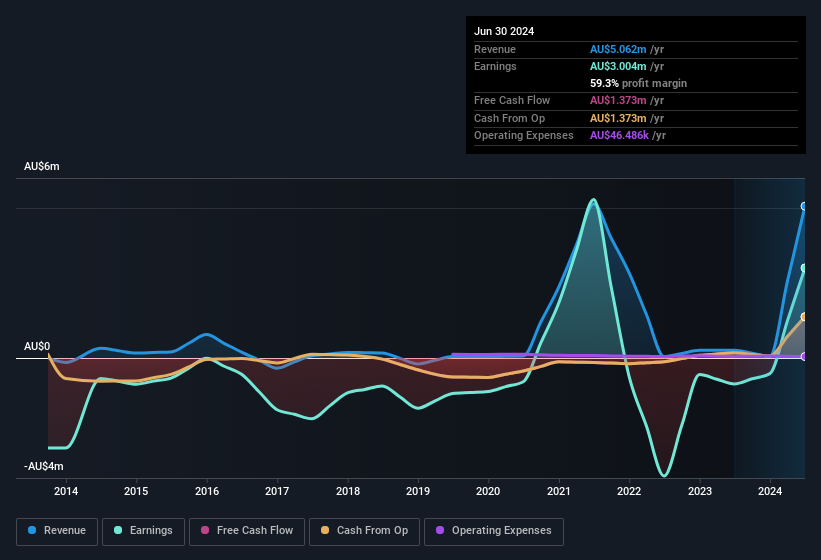Image resolution: width=821 pixels, height=560 pixels.
Task: Click the AU$6m y-axis label
Action: (x=42, y=166)
